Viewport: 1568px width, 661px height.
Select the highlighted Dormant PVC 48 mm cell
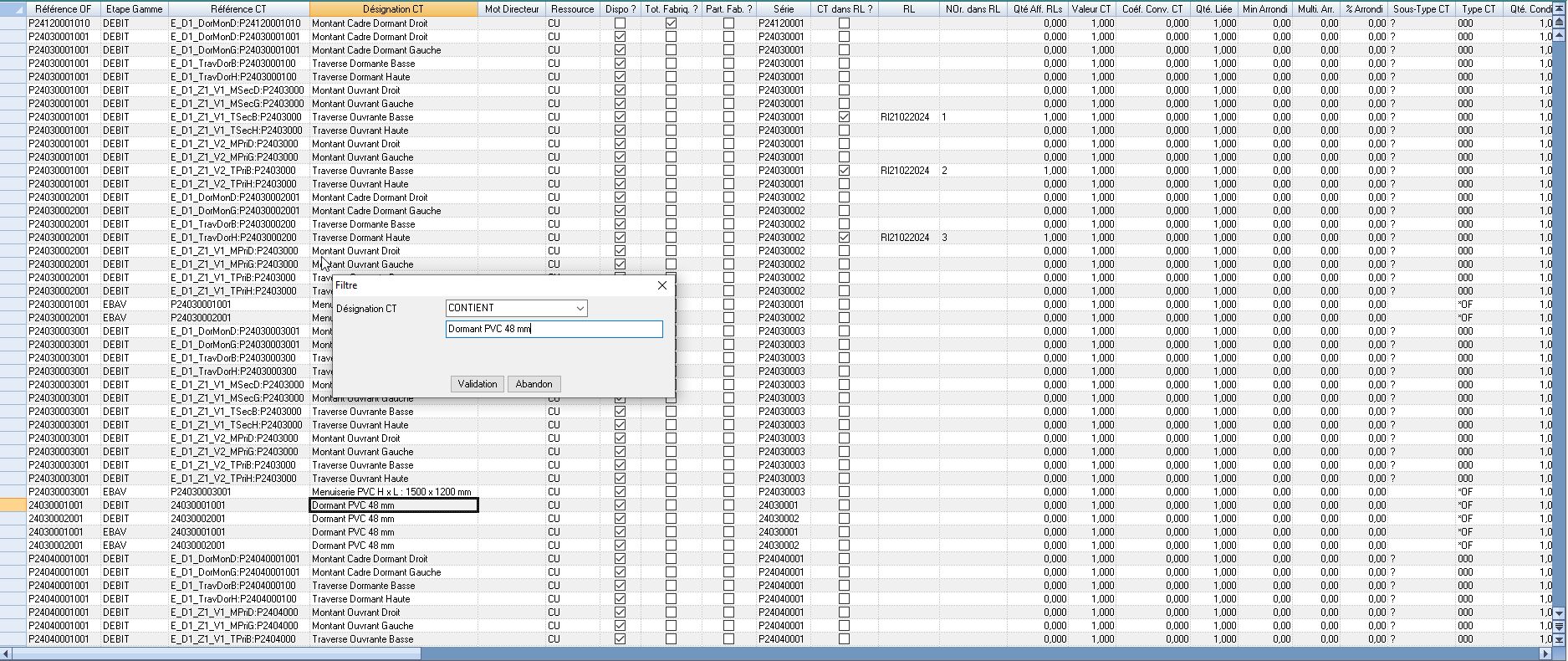click(x=393, y=505)
